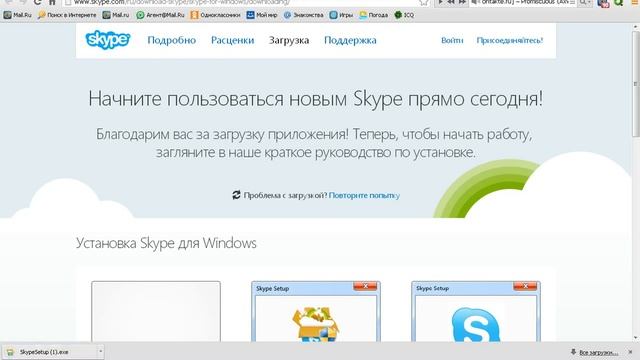
Task: Click the refresh arrows icon beside Проблема с загрузкой
Action: 236,195
